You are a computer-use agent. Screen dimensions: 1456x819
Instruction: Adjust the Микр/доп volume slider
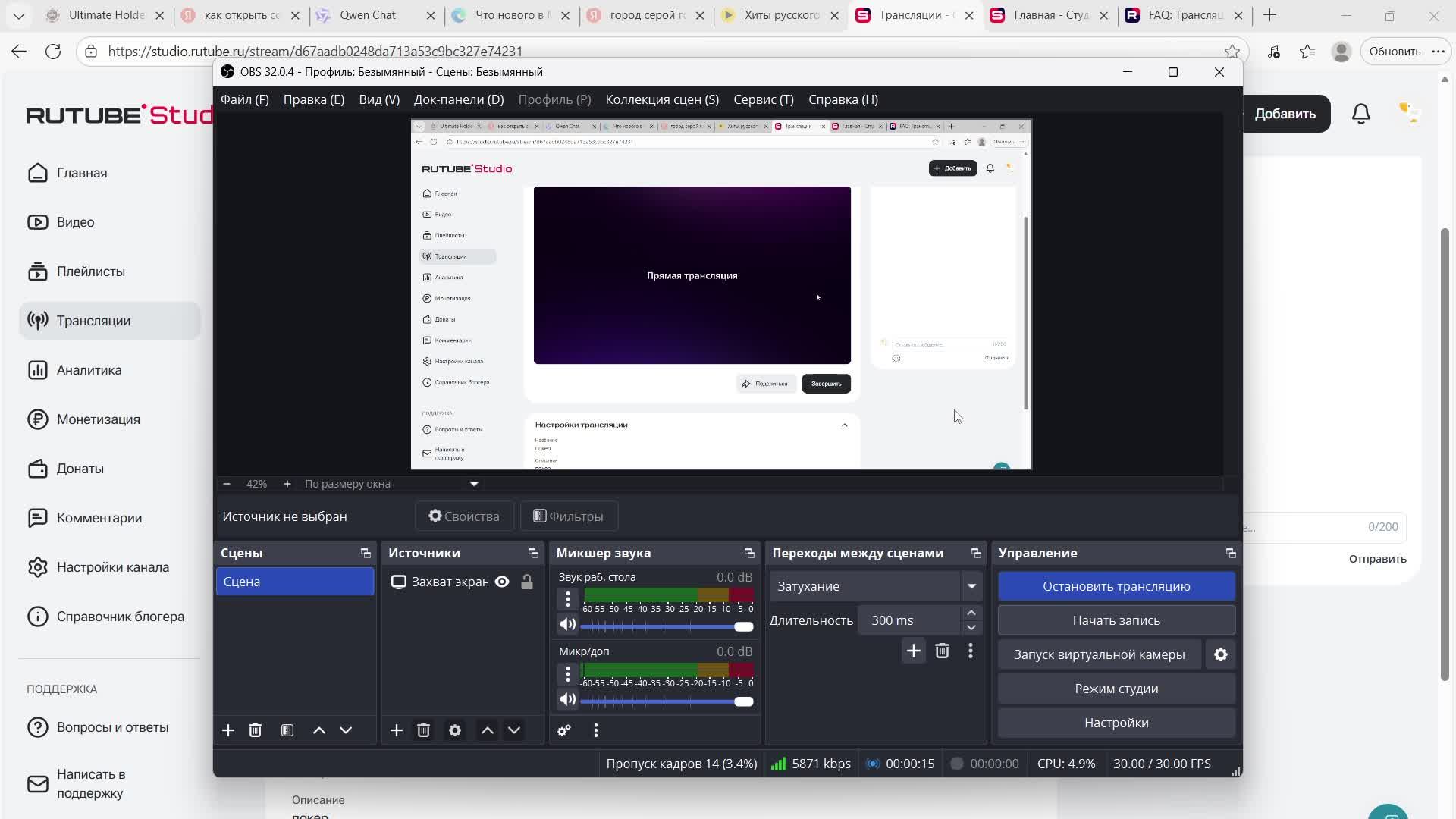coord(743,701)
